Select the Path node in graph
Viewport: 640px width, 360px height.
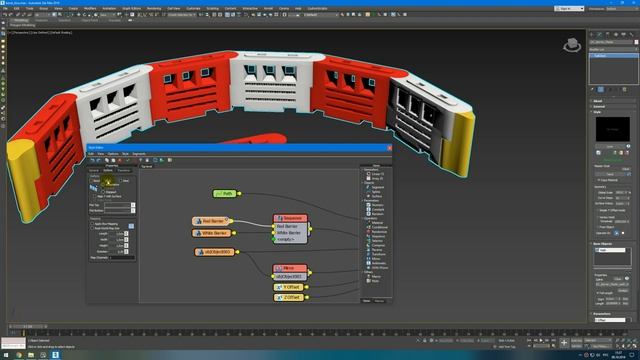224,193
